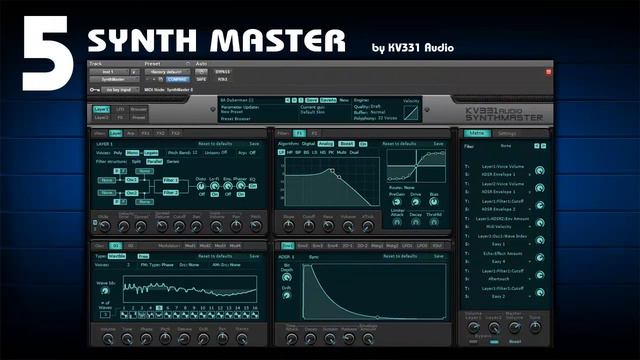Switch to Settings tab beside Matrix
This screenshot has height=360, width=640.
click(x=507, y=133)
